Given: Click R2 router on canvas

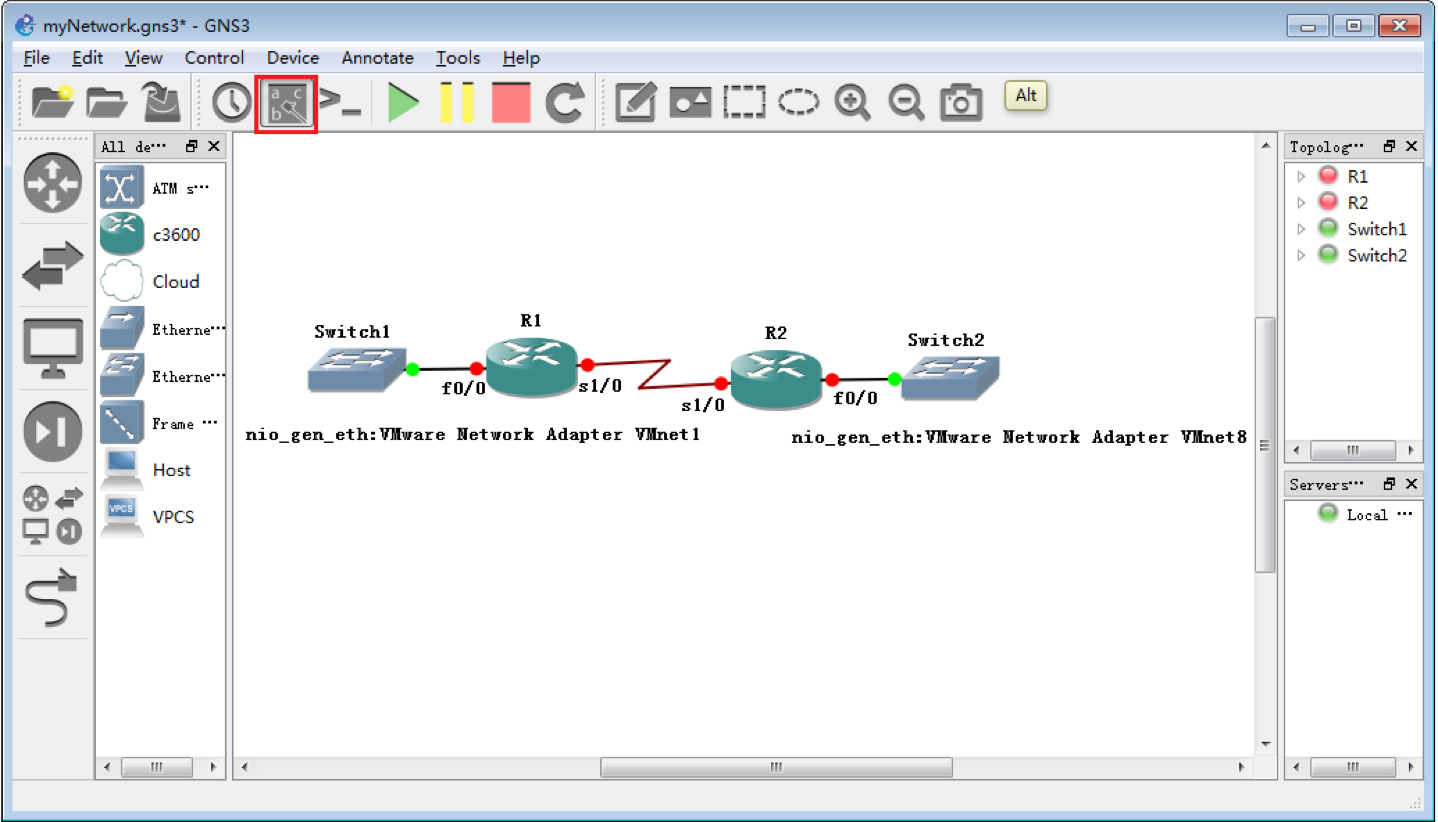Looking at the screenshot, I should (777, 379).
